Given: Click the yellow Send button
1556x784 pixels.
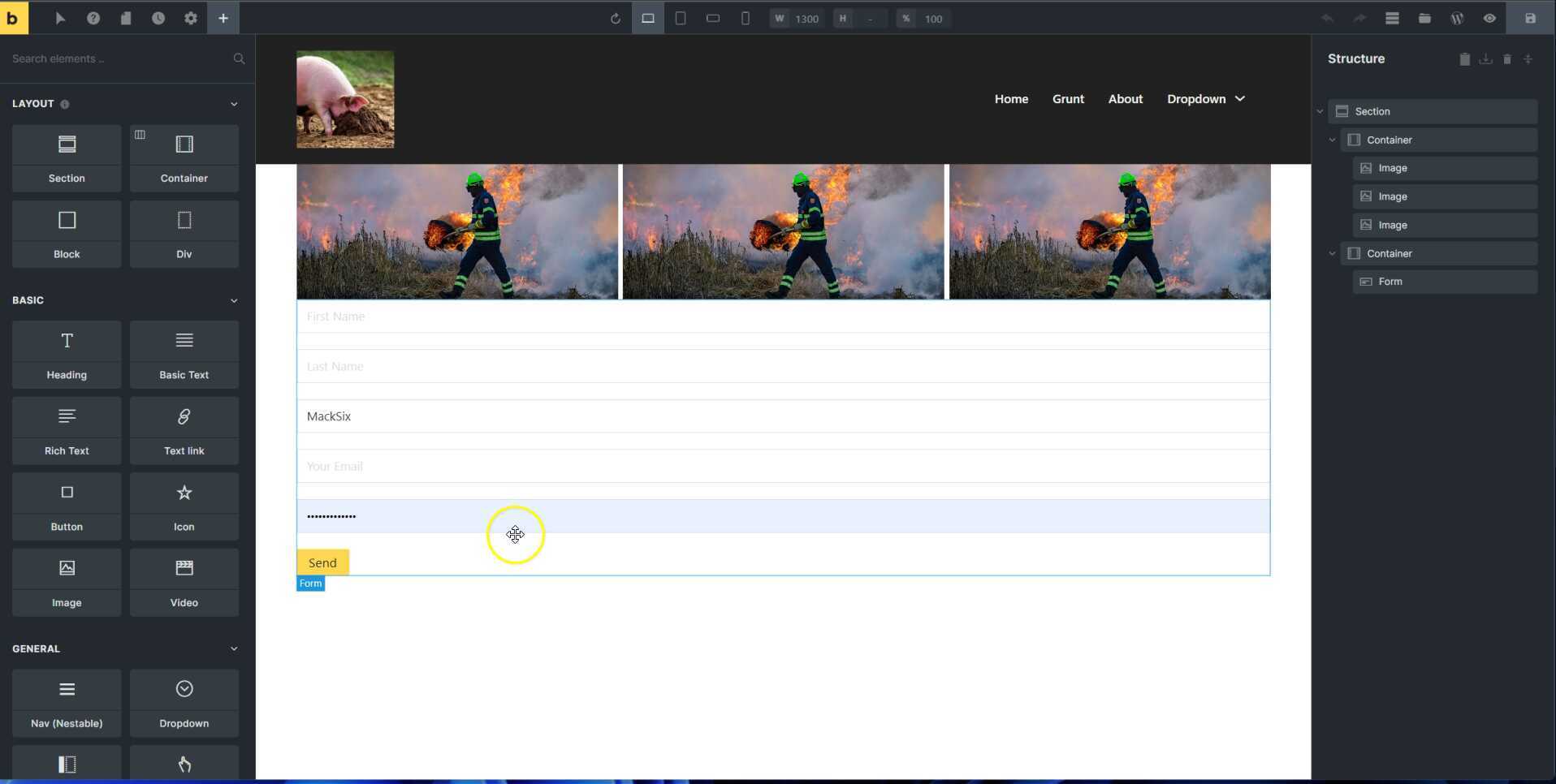Looking at the screenshot, I should 322,562.
